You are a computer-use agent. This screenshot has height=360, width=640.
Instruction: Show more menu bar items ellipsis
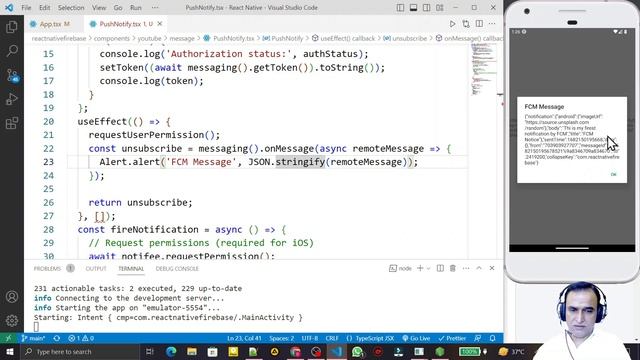point(155,8)
